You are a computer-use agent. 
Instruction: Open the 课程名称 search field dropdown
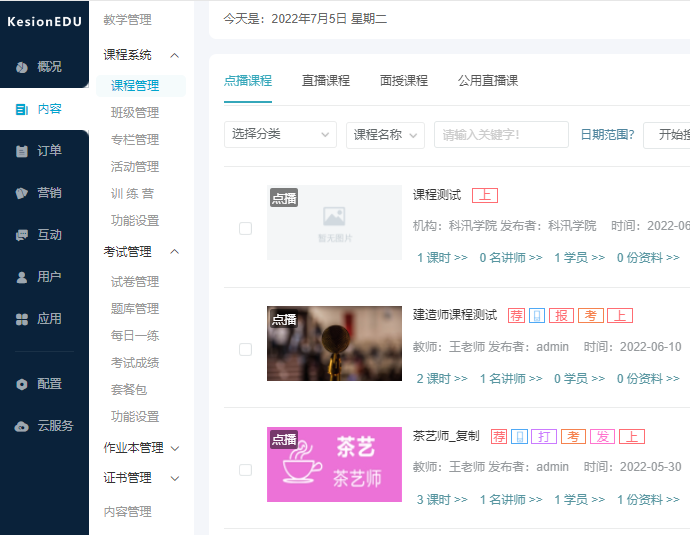click(x=386, y=135)
